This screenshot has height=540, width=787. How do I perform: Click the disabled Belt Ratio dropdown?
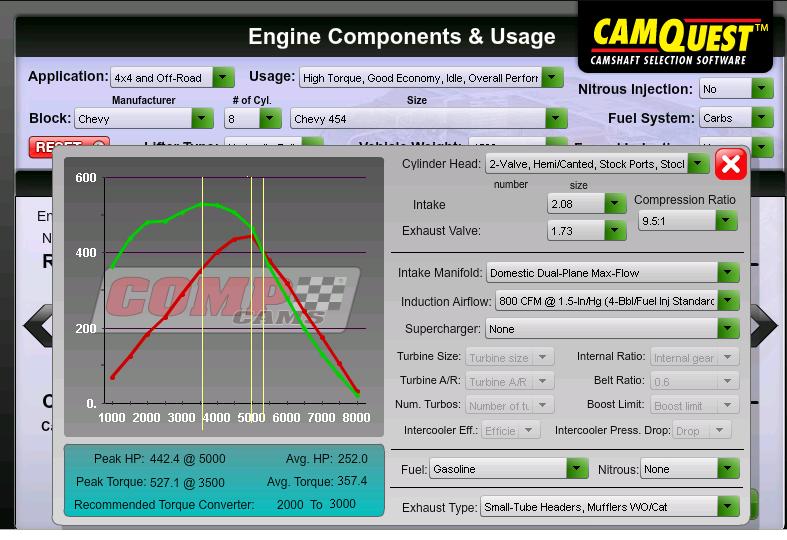(695, 381)
